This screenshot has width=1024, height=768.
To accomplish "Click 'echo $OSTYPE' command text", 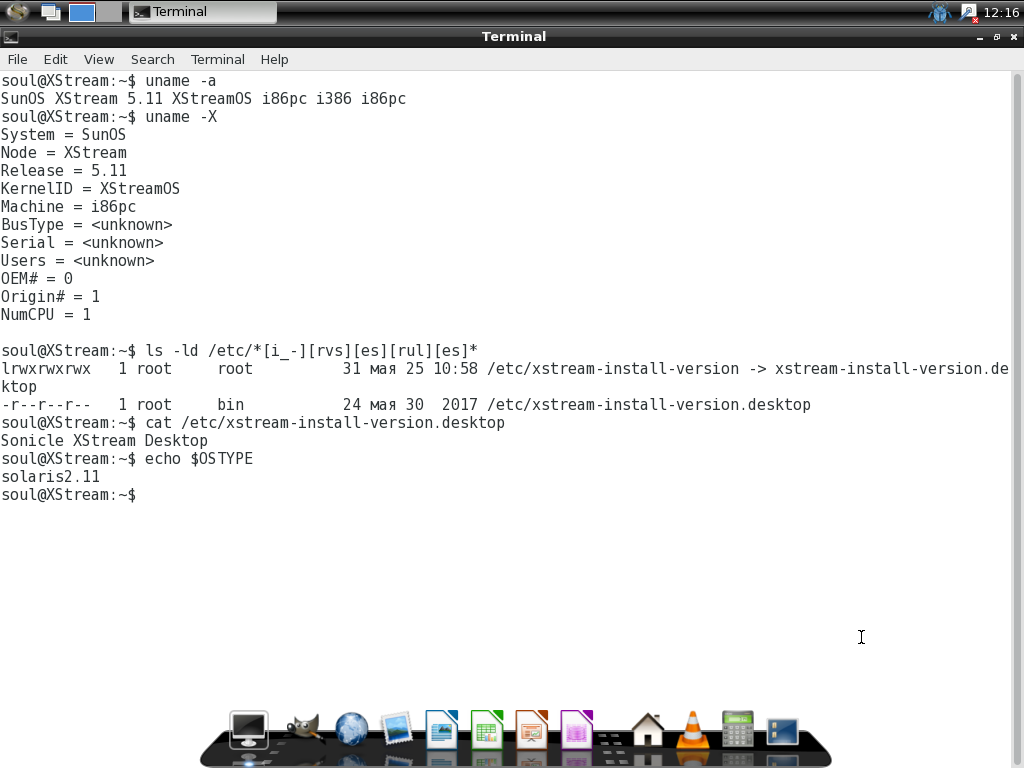I will [199, 459].
